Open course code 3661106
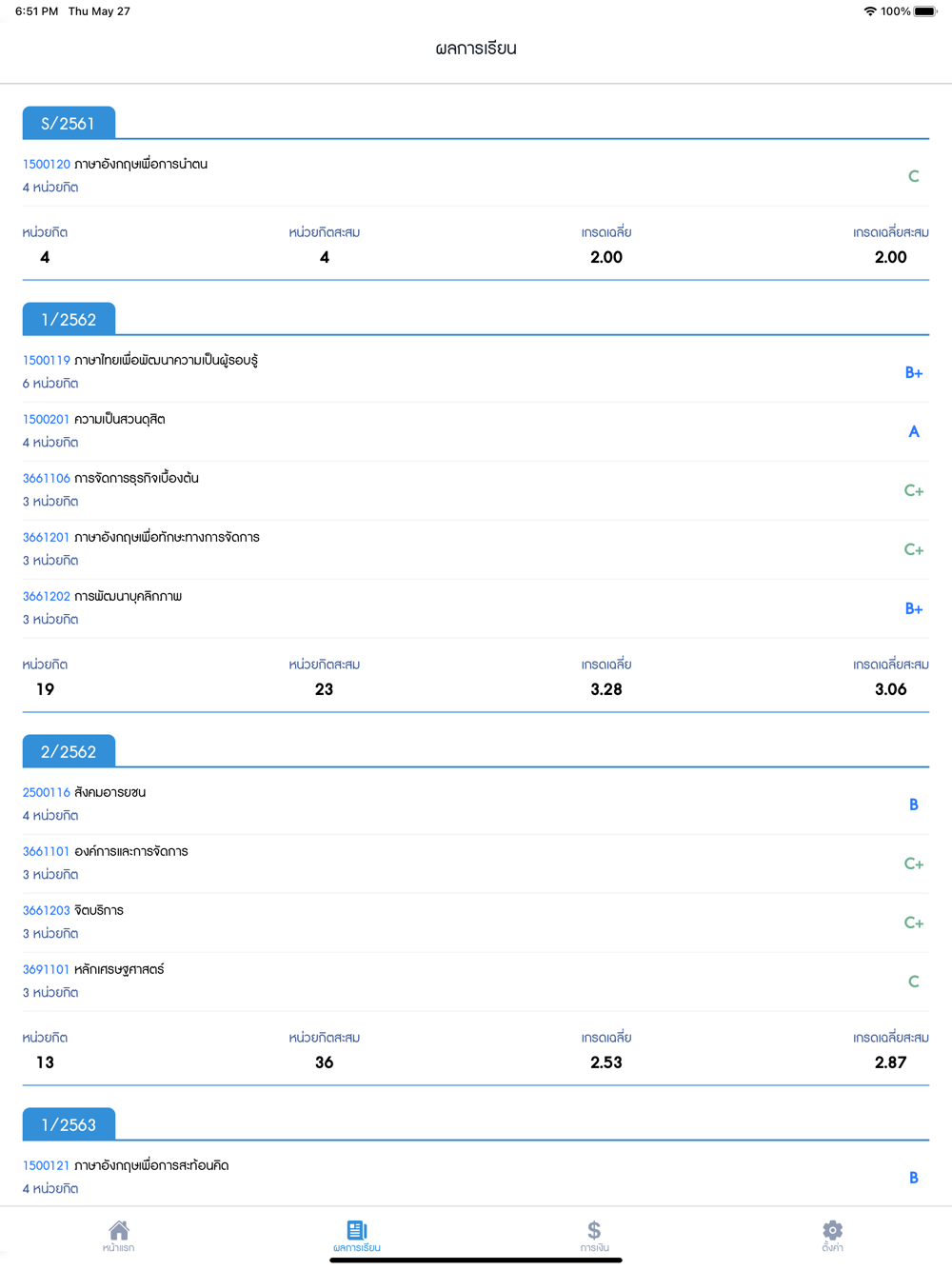Viewport: 952px width, 1270px height. click(x=47, y=478)
